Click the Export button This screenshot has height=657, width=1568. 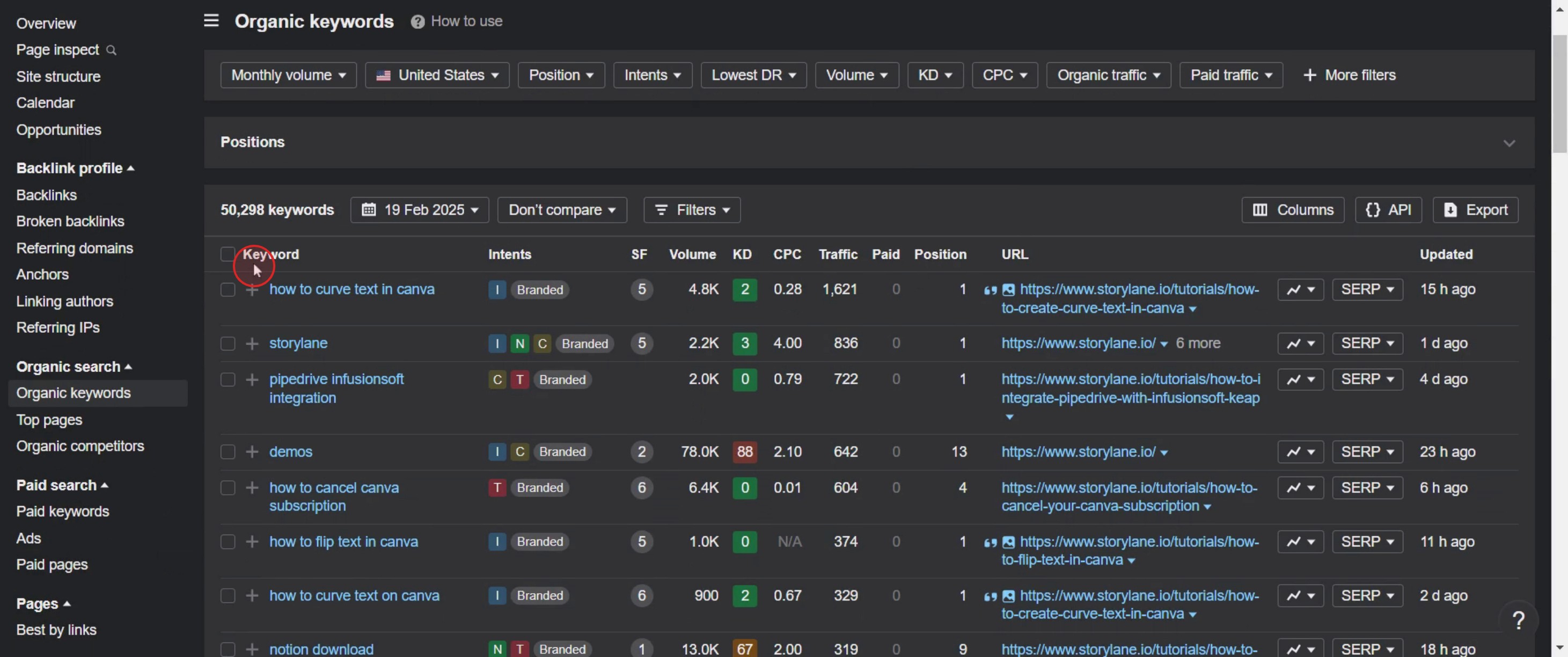click(x=1476, y=210)
